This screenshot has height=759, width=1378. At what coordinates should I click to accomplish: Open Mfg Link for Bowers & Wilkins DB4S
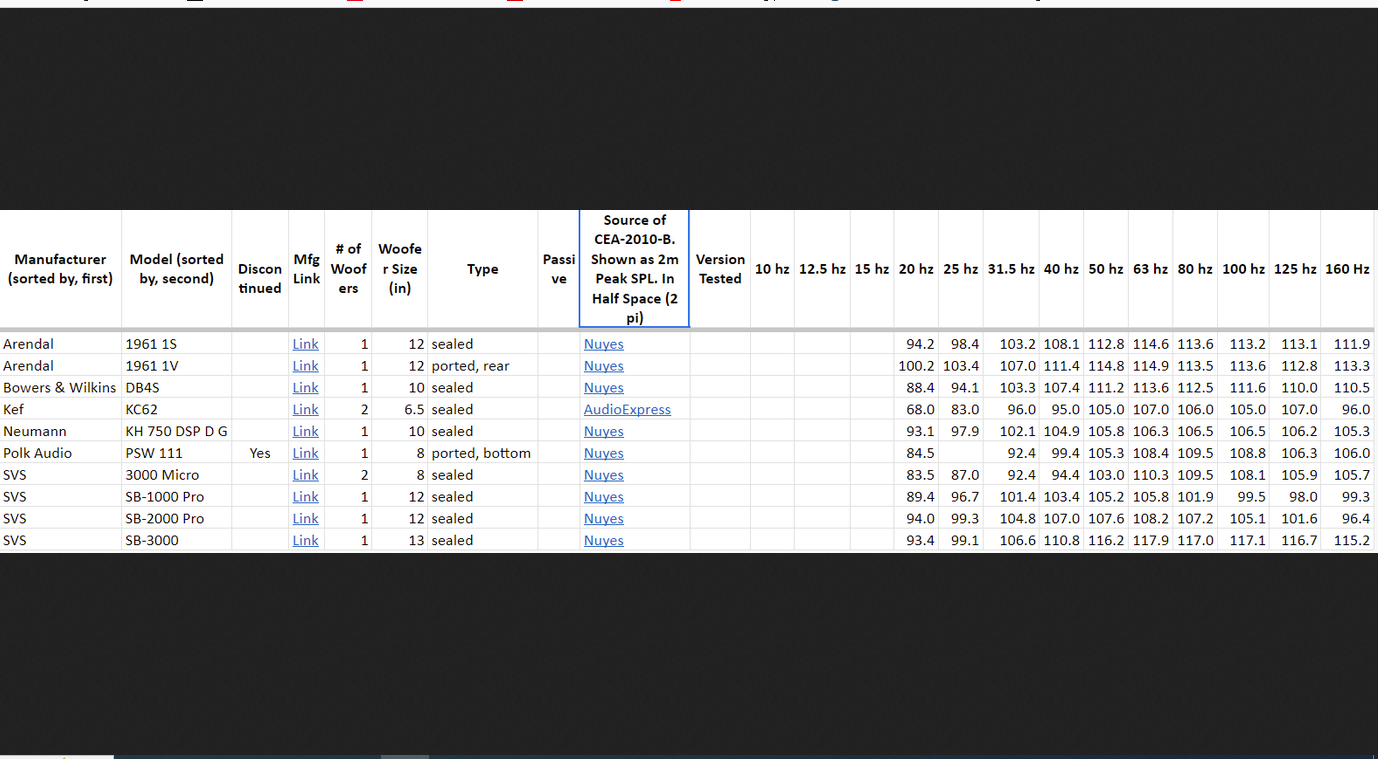tap(305, 388)
